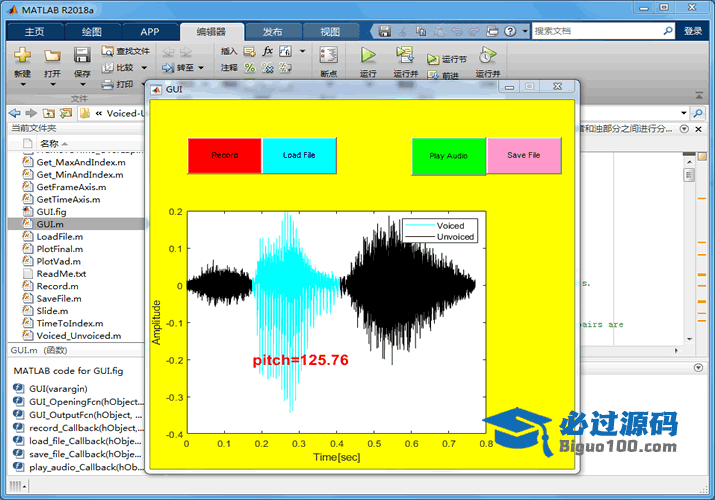Click the folder search magnifier icon at the address bar's right end

[x=698, y=113]
